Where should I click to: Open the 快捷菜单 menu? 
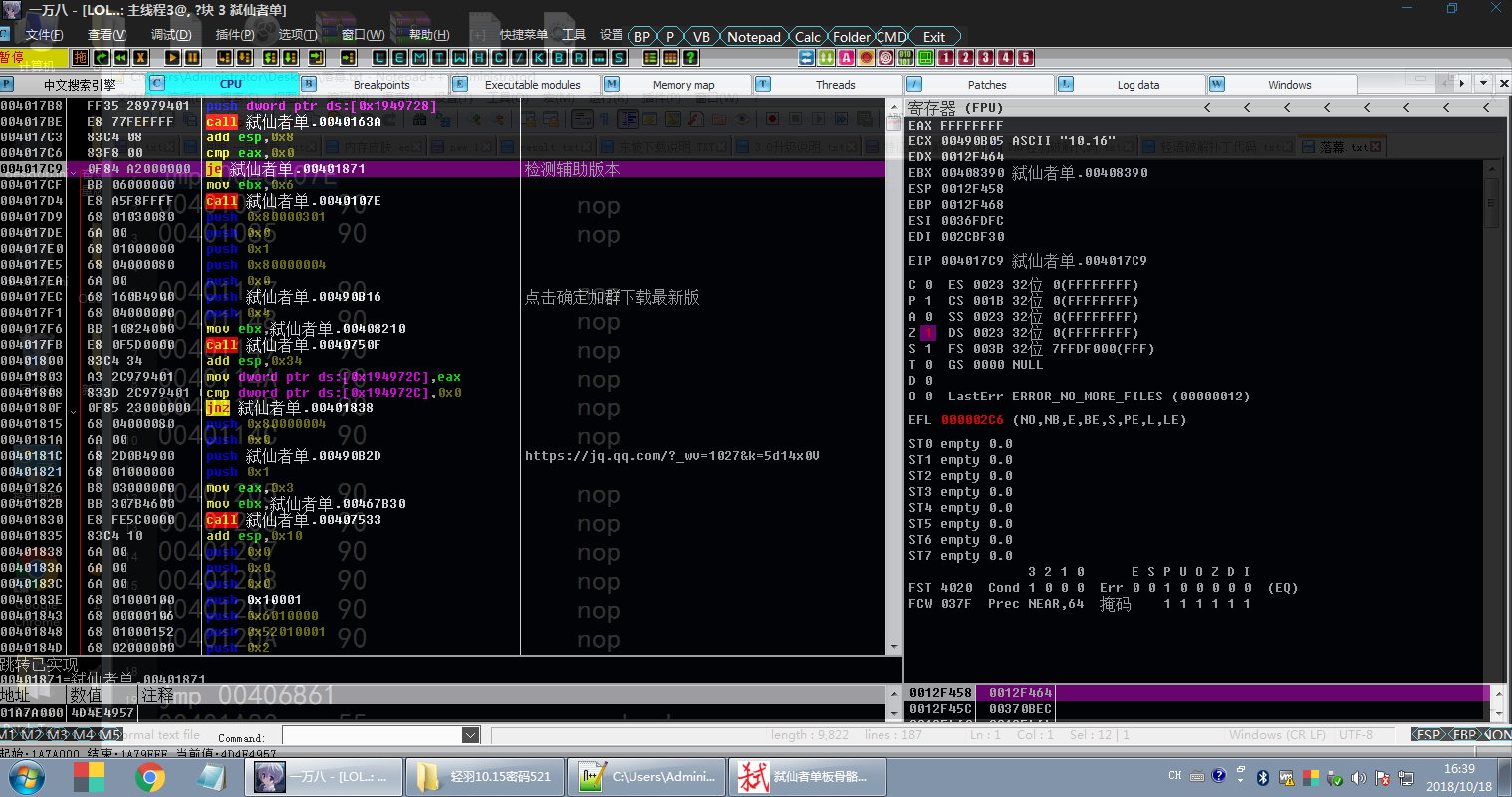coord(524,35)
